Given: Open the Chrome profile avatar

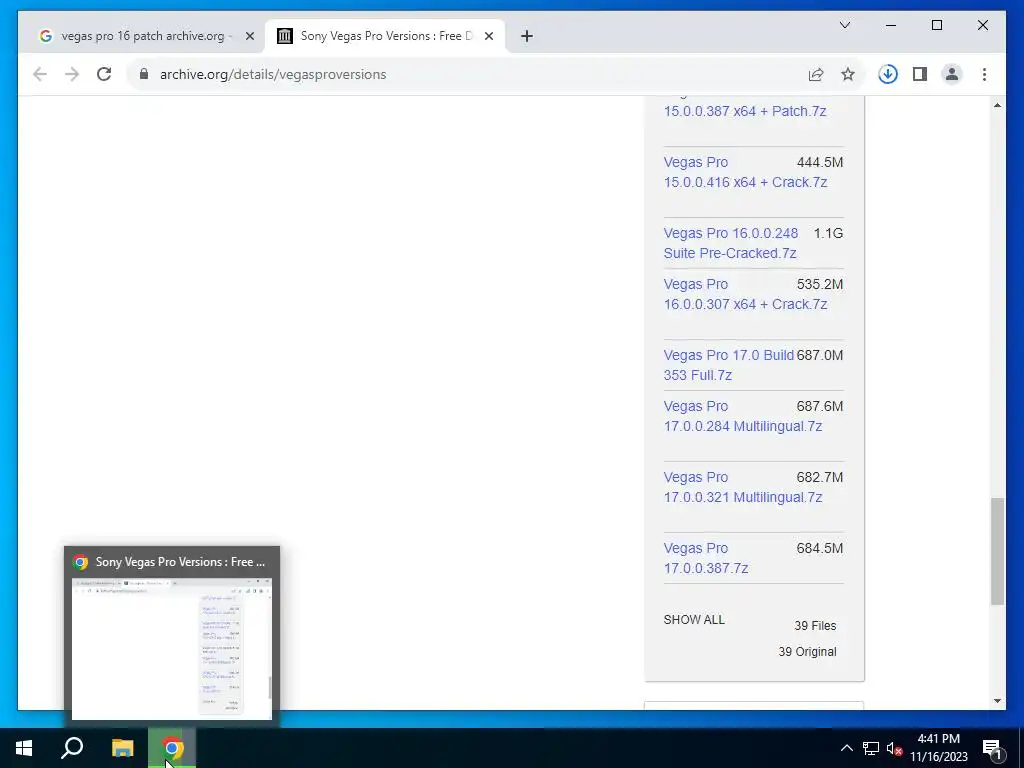Looking at the screenshot, I should click(952, 74).
